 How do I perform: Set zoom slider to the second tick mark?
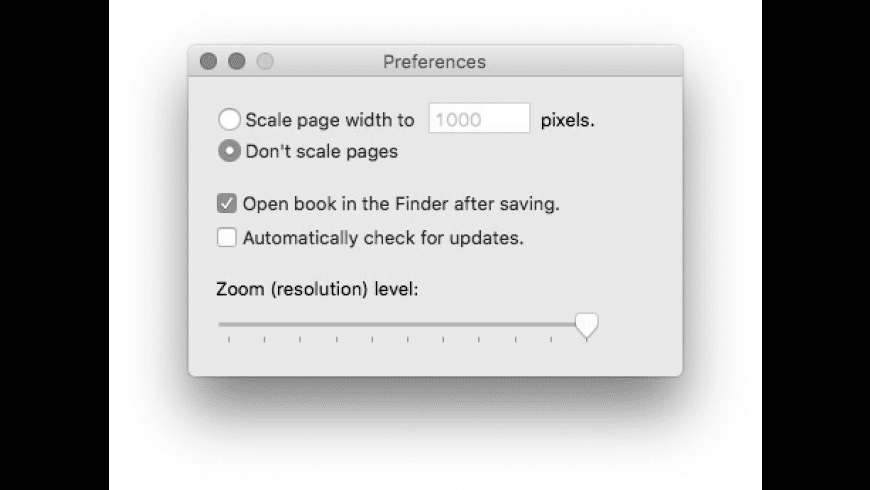pyautogui.click(x=265, y=325)
